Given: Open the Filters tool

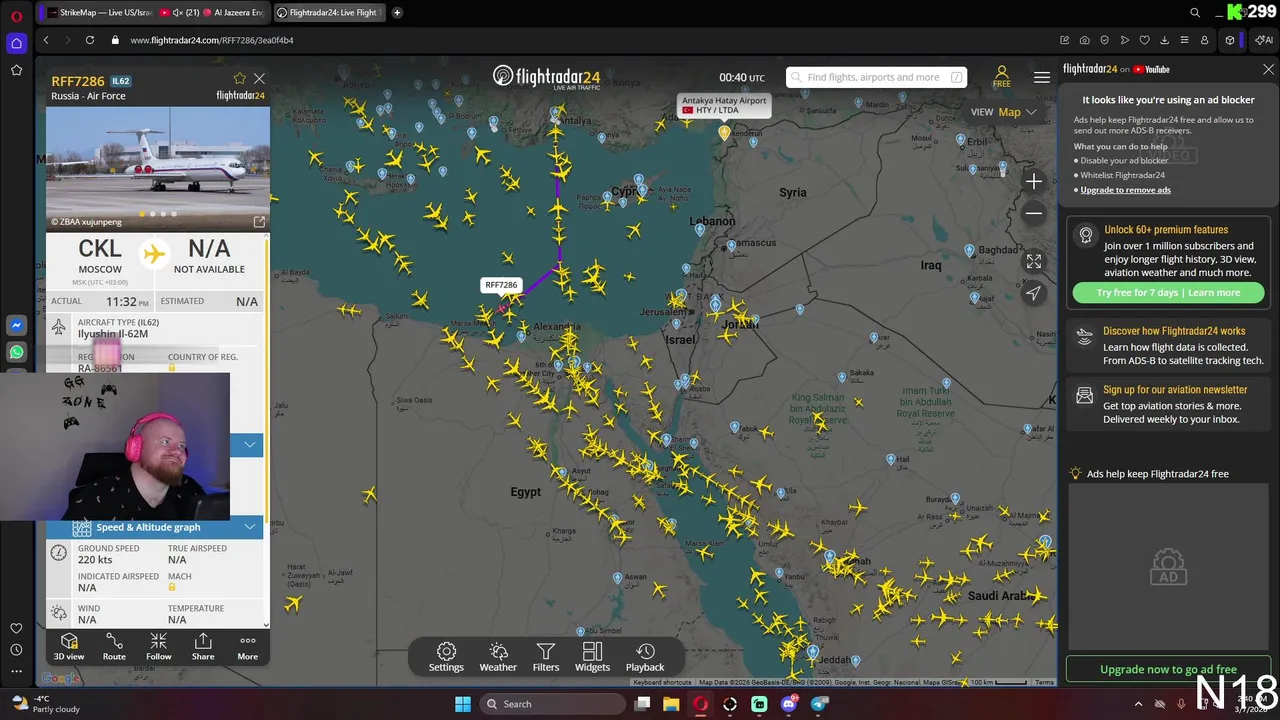Looking at the screenshot, I should pyautogui.click(x=545, y=657).
